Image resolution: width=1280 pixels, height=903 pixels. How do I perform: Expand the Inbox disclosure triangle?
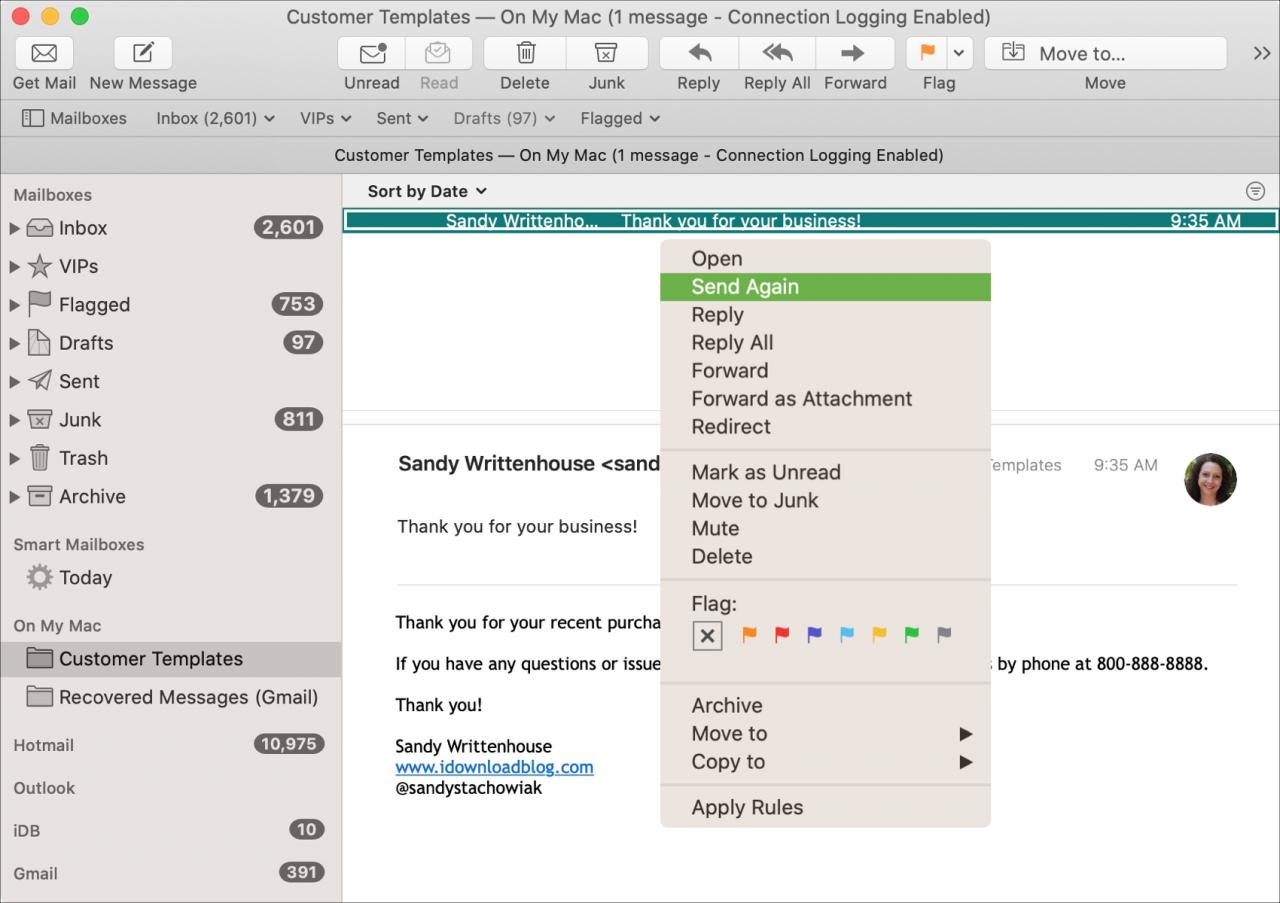pyautogui.click(x=14, y=228)
